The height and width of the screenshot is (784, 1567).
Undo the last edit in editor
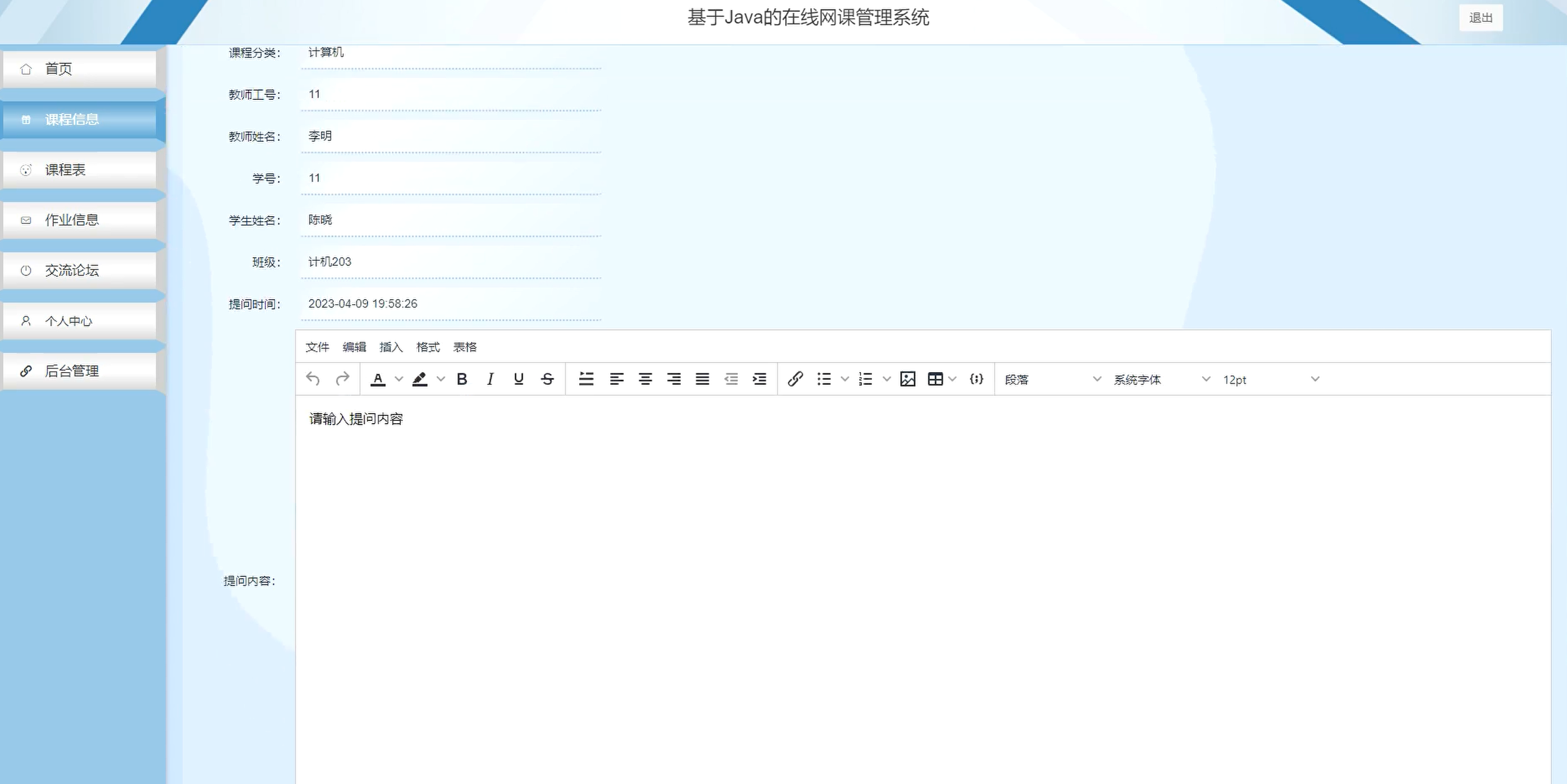point(313,379)
